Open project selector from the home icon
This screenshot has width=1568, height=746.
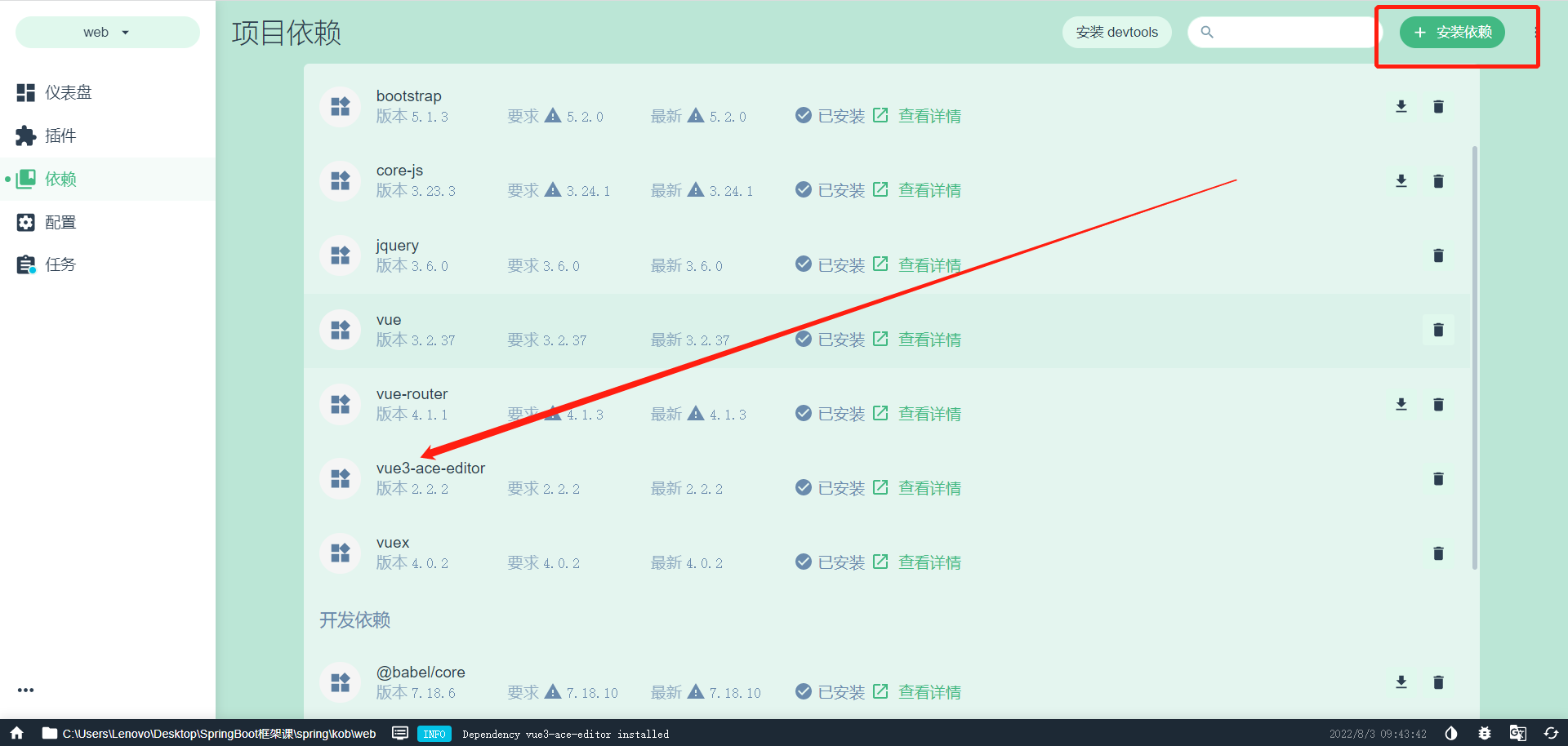15,733
